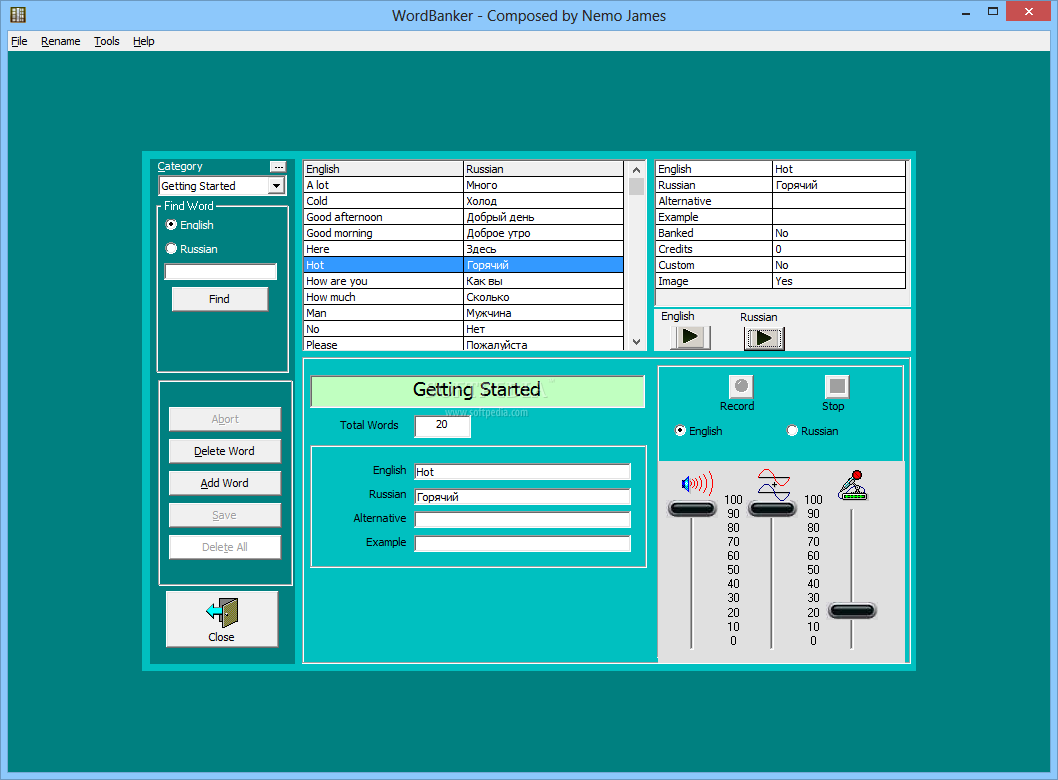Play the English audio pronunciation
Viewport: 1058px width, 780px height.
point(690,337)
